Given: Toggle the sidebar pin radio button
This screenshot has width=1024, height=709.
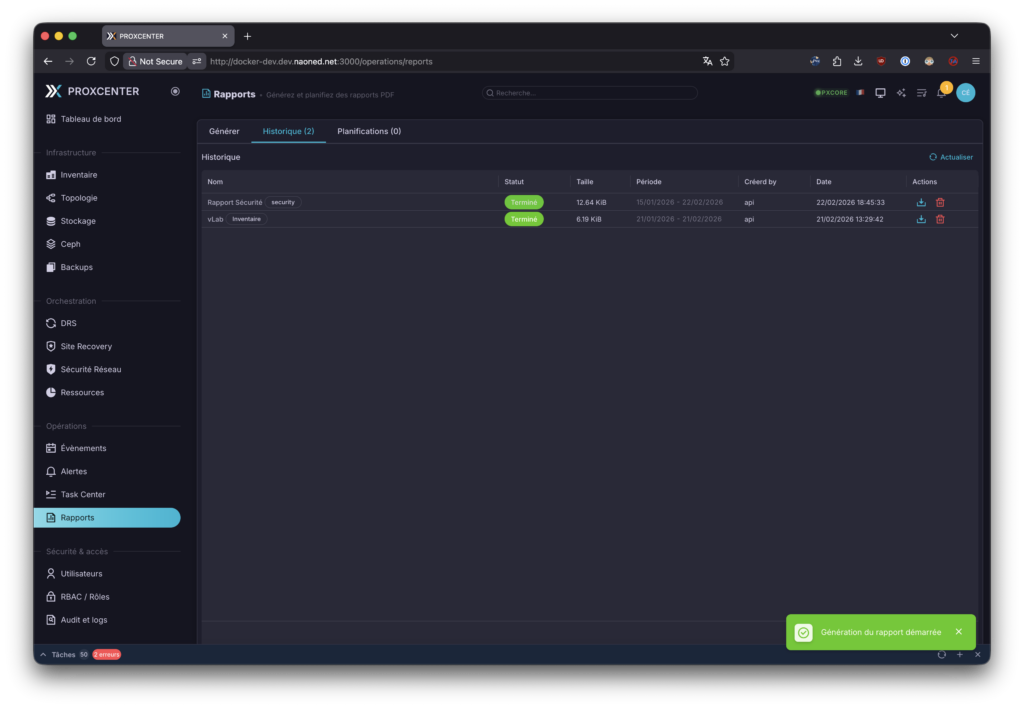Looking at the screenshot, I should pyautogui.click(x=175, y=91).
